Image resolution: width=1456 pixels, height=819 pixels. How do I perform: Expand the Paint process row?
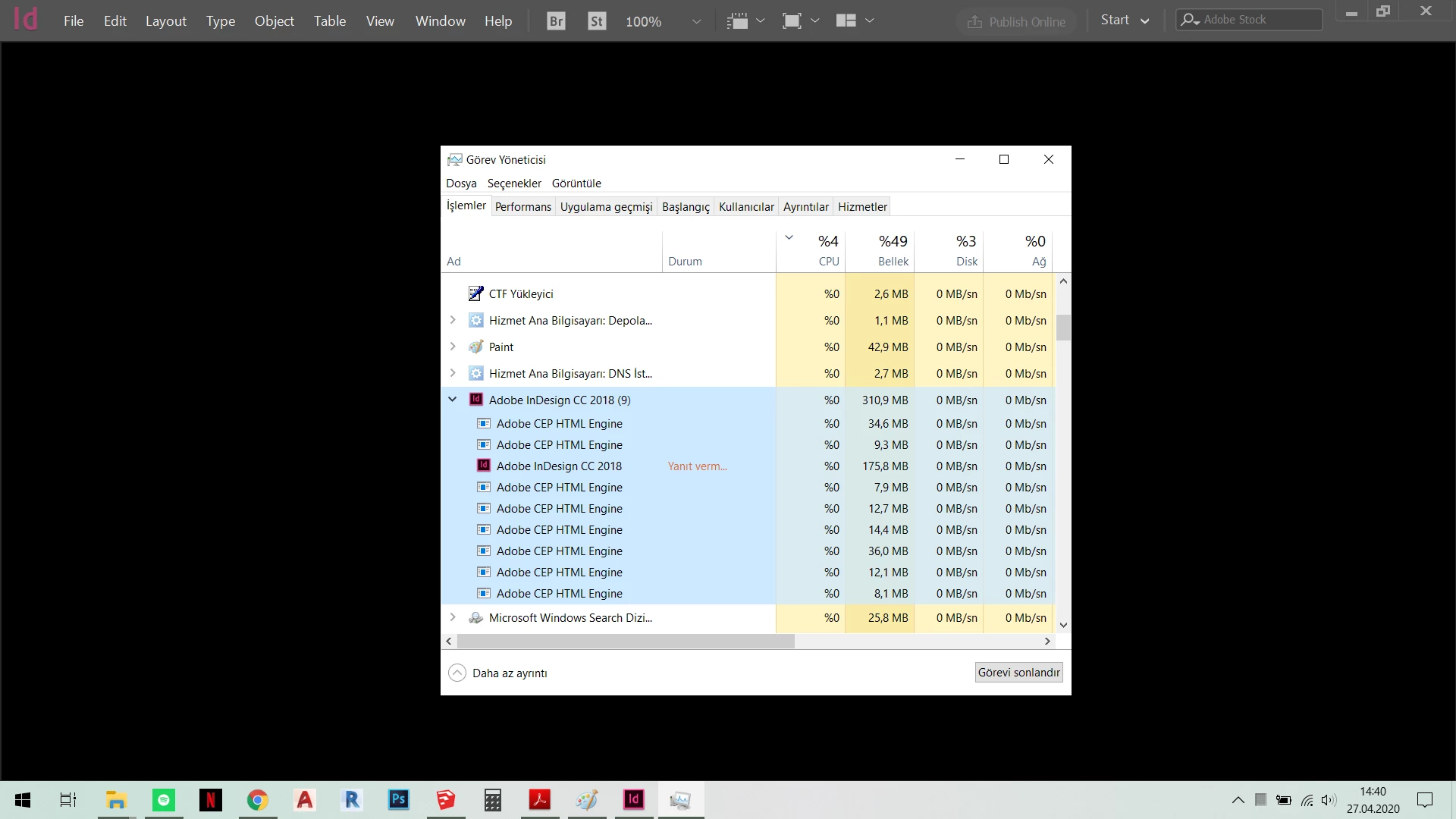(x=453, y=347)
